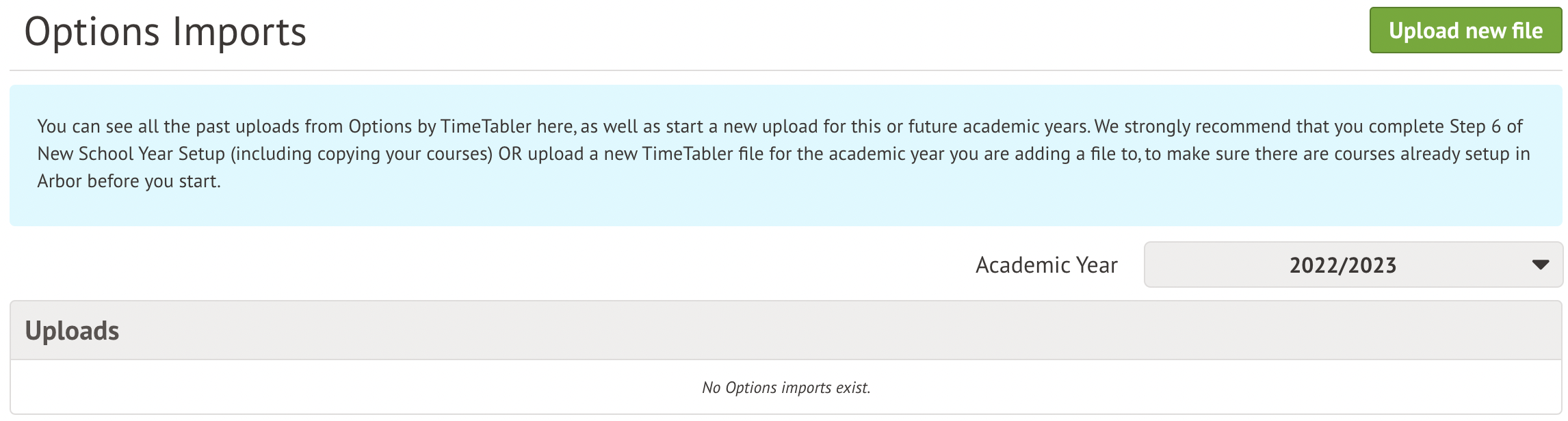Click the Academic Year label
This screenshot has width=1568, height=421.
pos(1046,265)
